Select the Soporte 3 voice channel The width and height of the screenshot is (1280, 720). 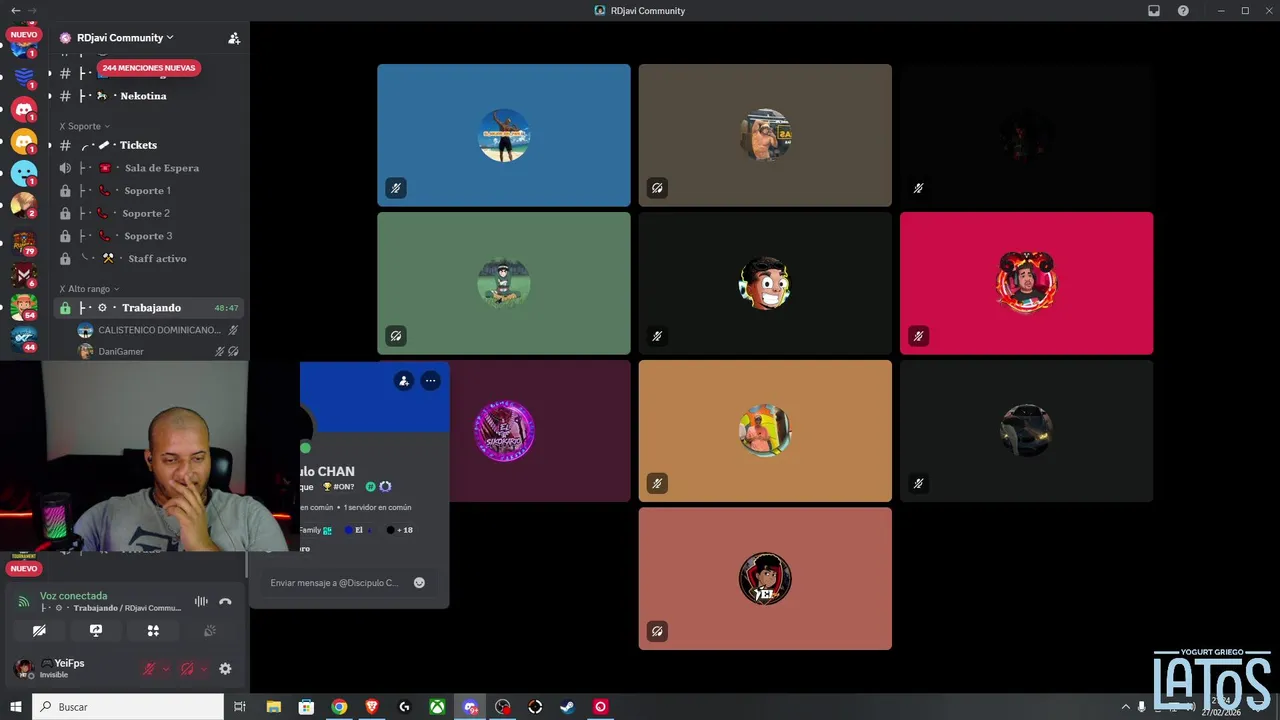coord(149,236)
